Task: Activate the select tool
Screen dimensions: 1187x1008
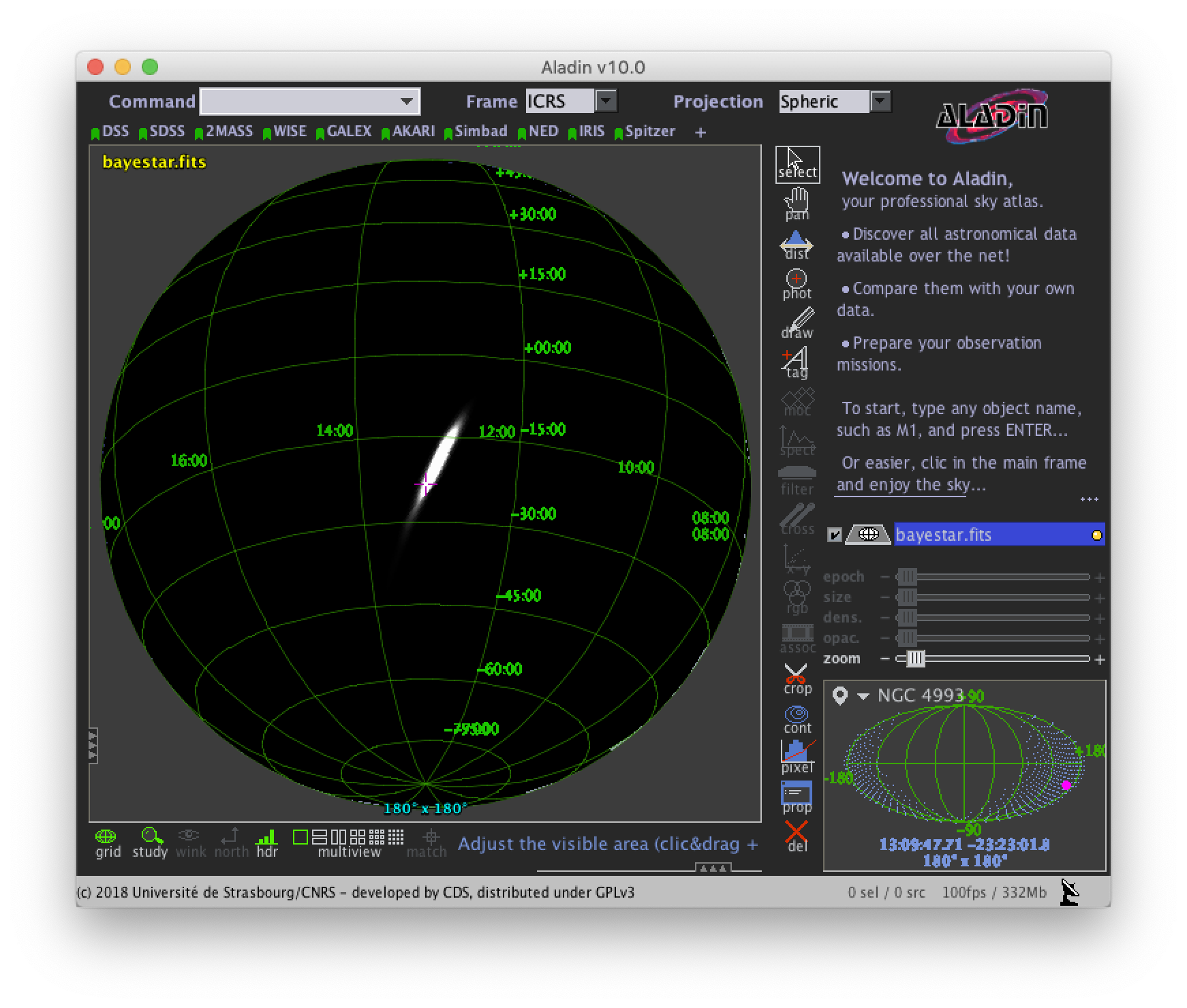Action: [x=797, y=164]
